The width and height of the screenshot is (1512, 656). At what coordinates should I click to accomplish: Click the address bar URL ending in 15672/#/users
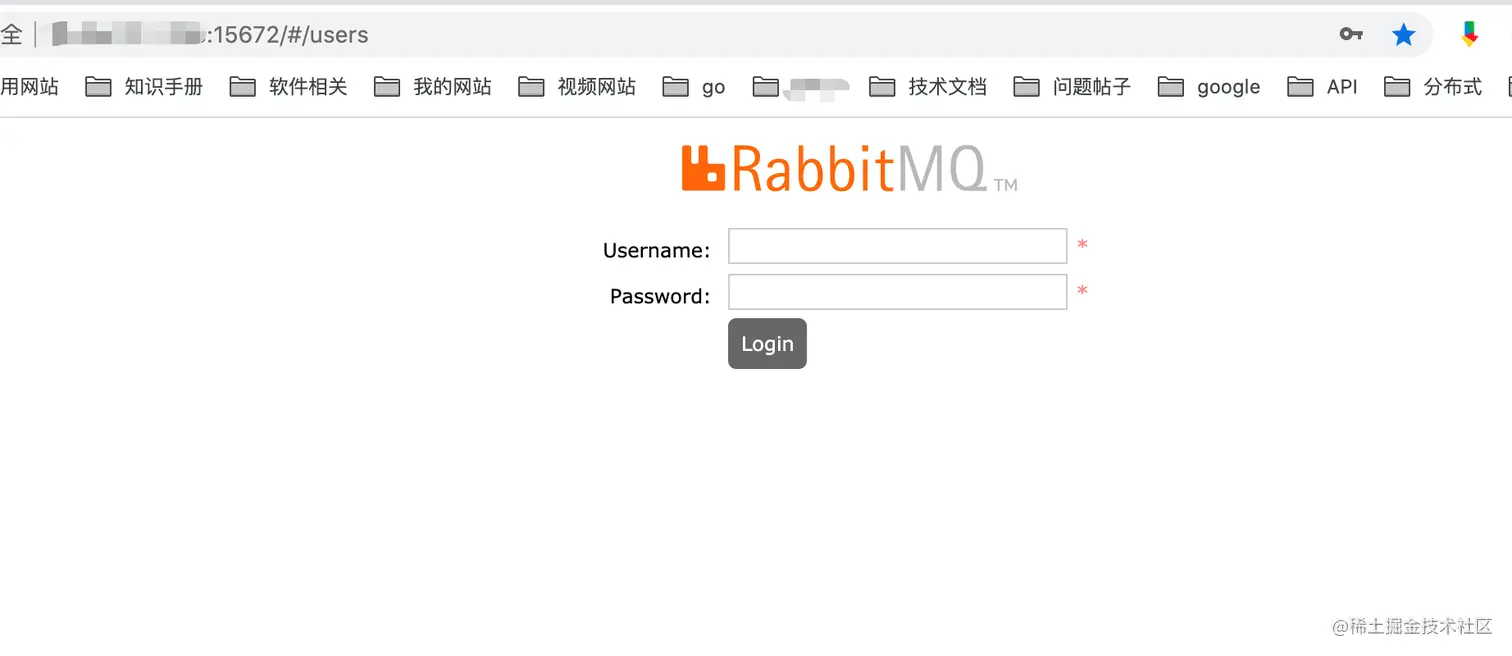coord(210,35)
